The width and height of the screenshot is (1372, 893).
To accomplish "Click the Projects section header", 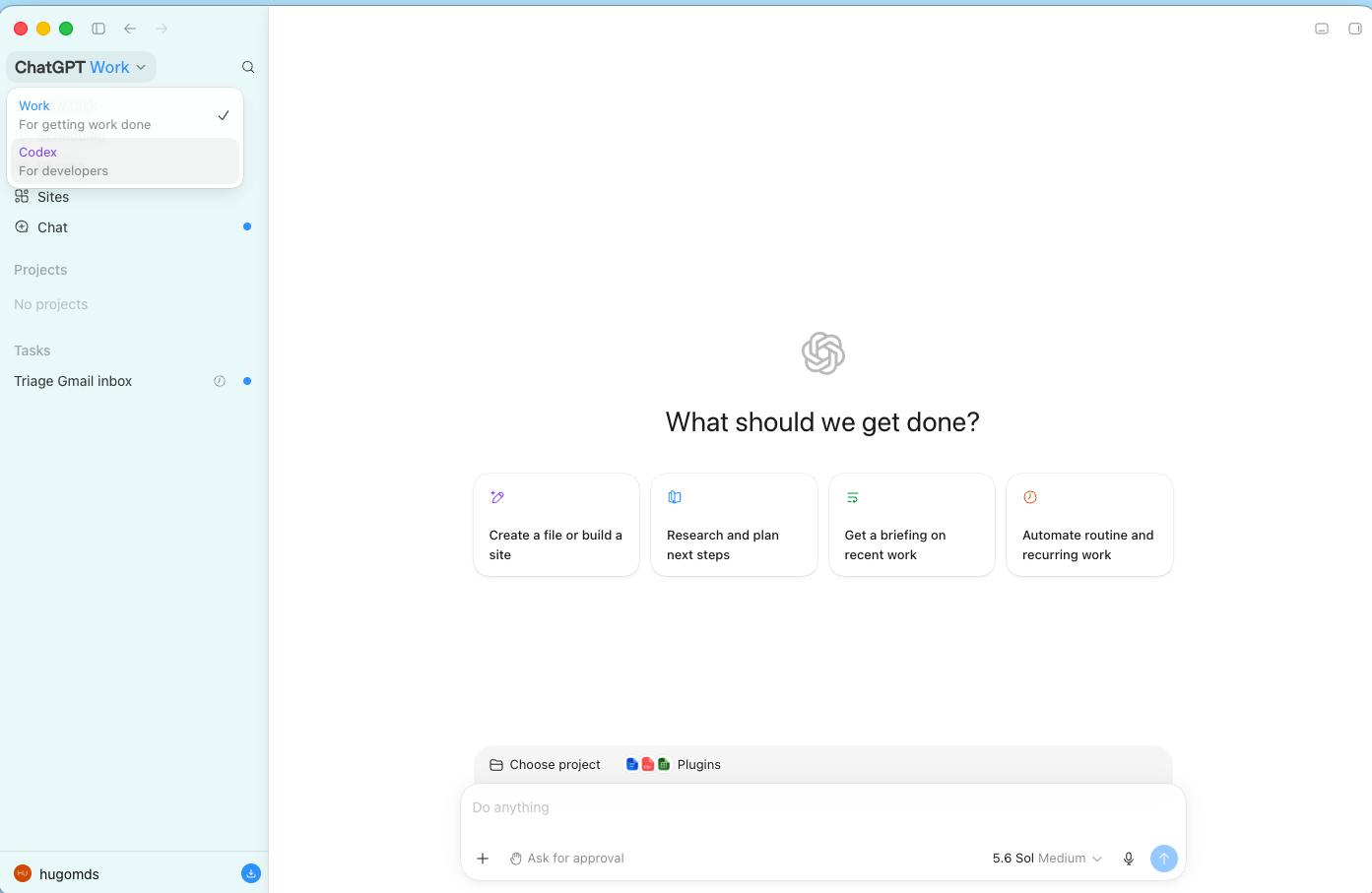I will point(40,270).
